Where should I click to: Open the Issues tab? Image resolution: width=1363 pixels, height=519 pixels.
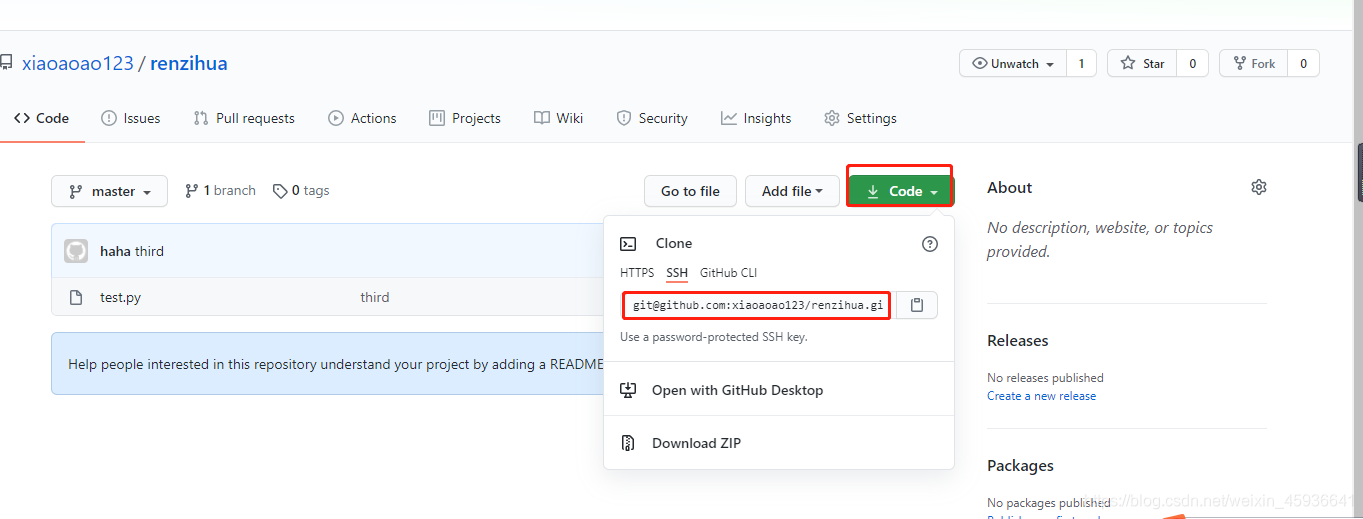131,118
